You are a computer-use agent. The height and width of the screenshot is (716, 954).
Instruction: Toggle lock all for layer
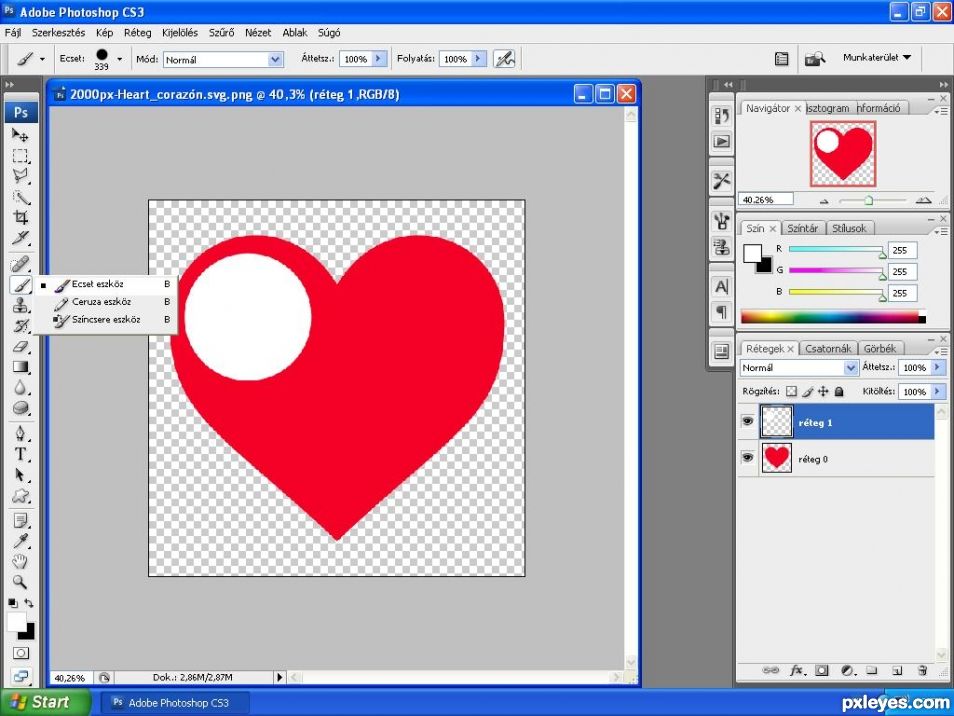pyautogui.click(x=839, y=391)
